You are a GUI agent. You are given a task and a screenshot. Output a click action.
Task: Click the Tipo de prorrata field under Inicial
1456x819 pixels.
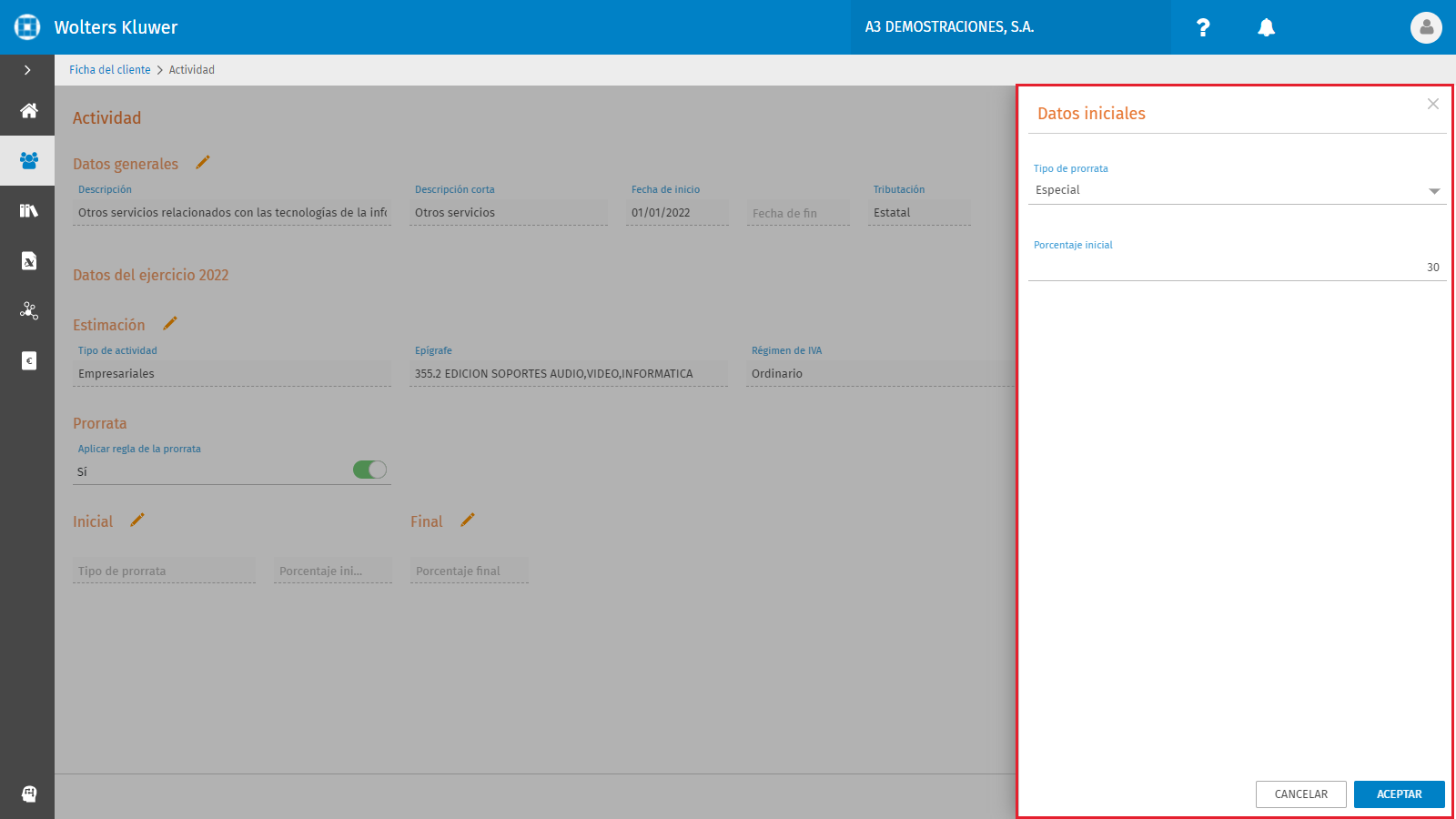tap(164, 571)
